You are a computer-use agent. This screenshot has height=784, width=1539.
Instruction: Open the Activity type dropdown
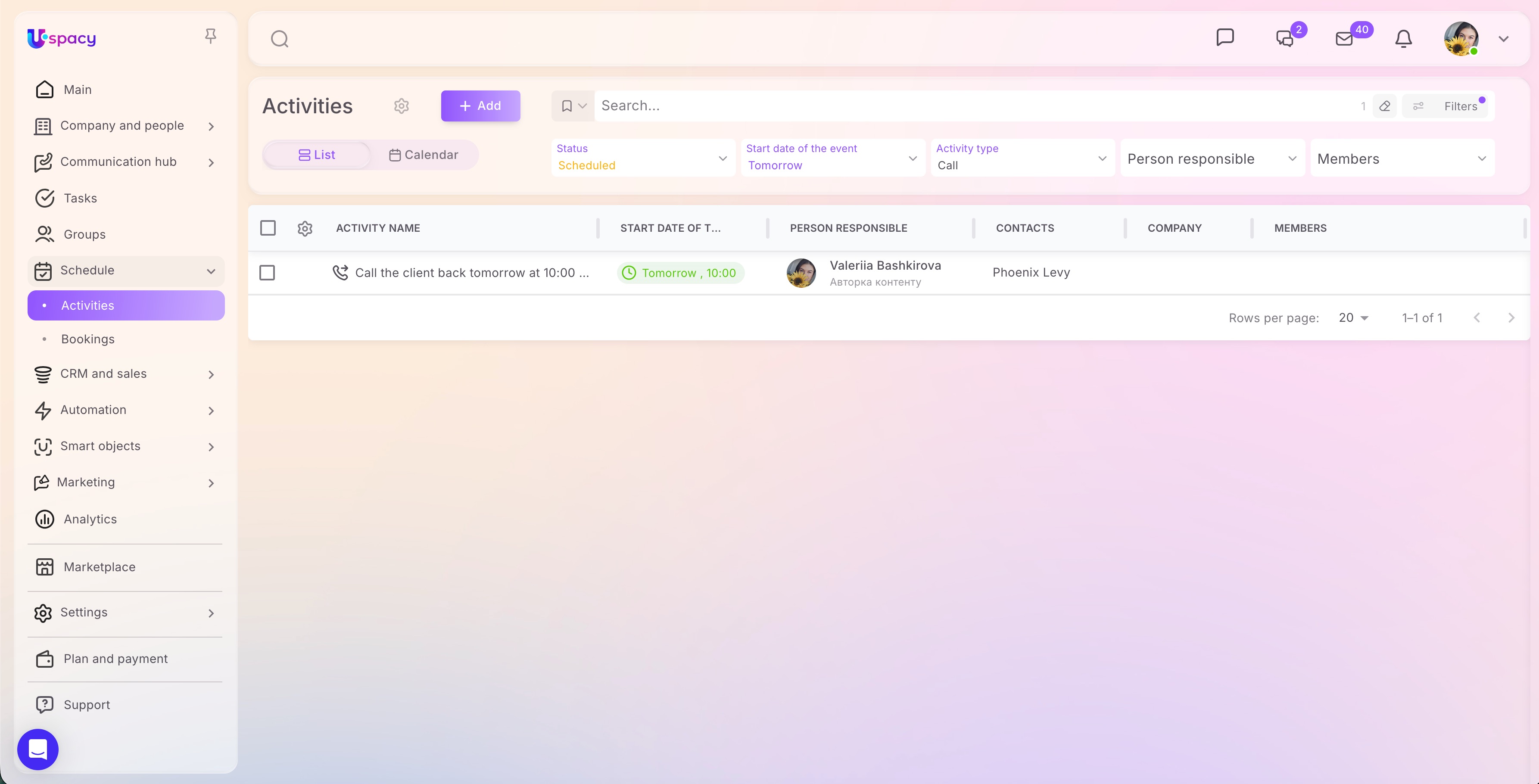pos(1023,158)
